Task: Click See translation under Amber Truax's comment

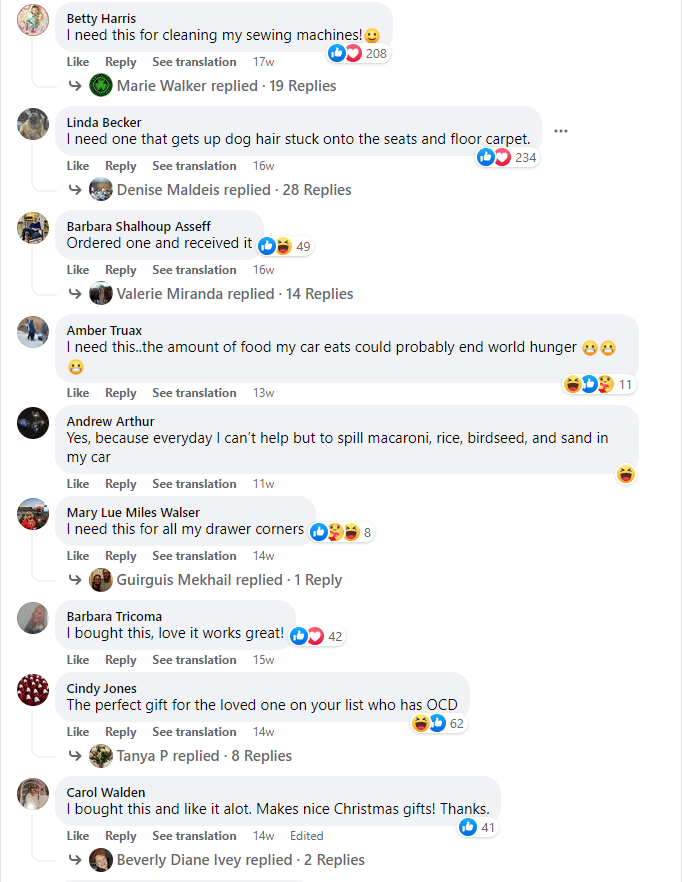Action: (x=194, y=393)
